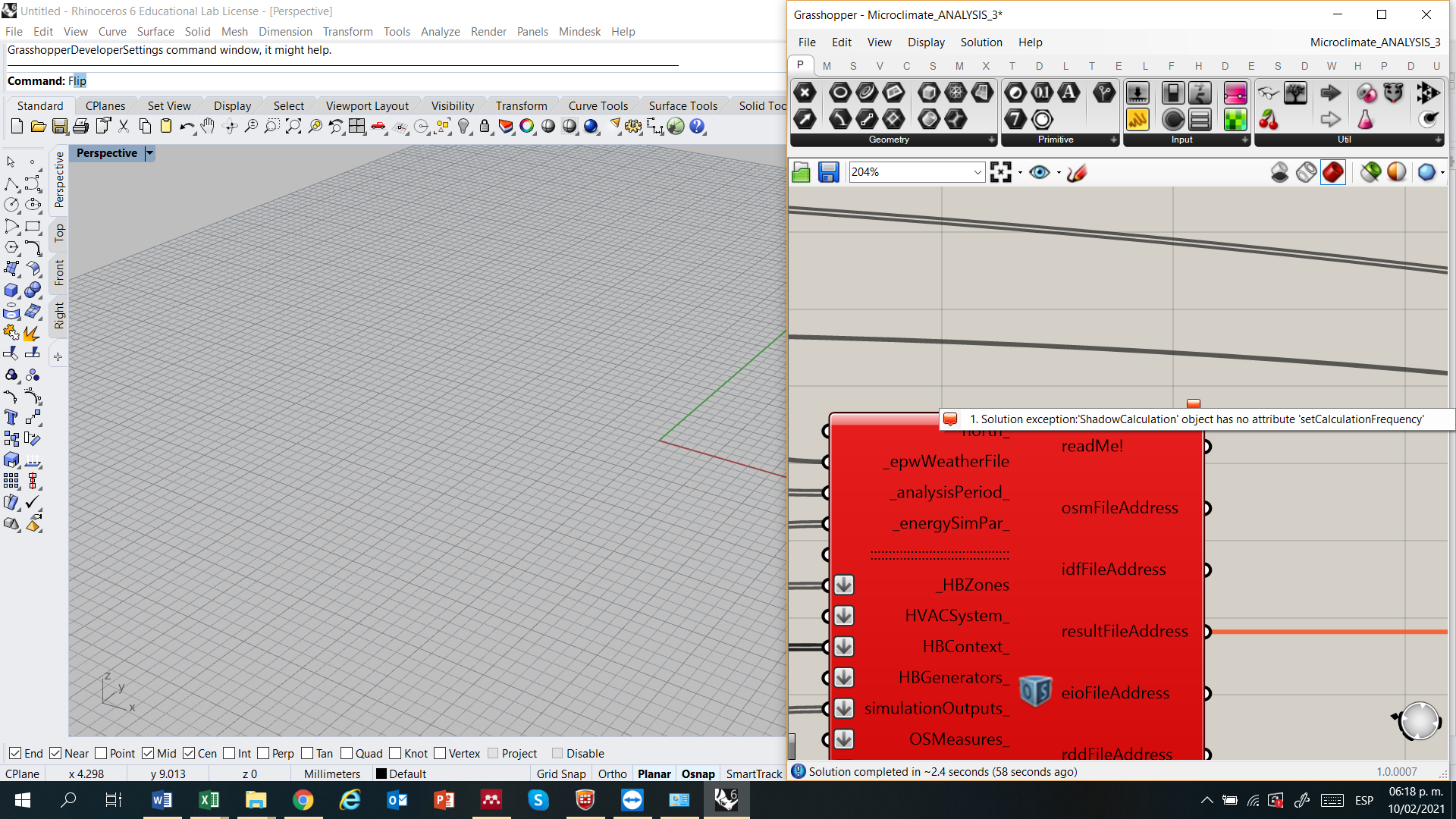This screenshot has height=819, width=1456.
Task: Toggle the Perp osnap checkbox
Action: 264,753
